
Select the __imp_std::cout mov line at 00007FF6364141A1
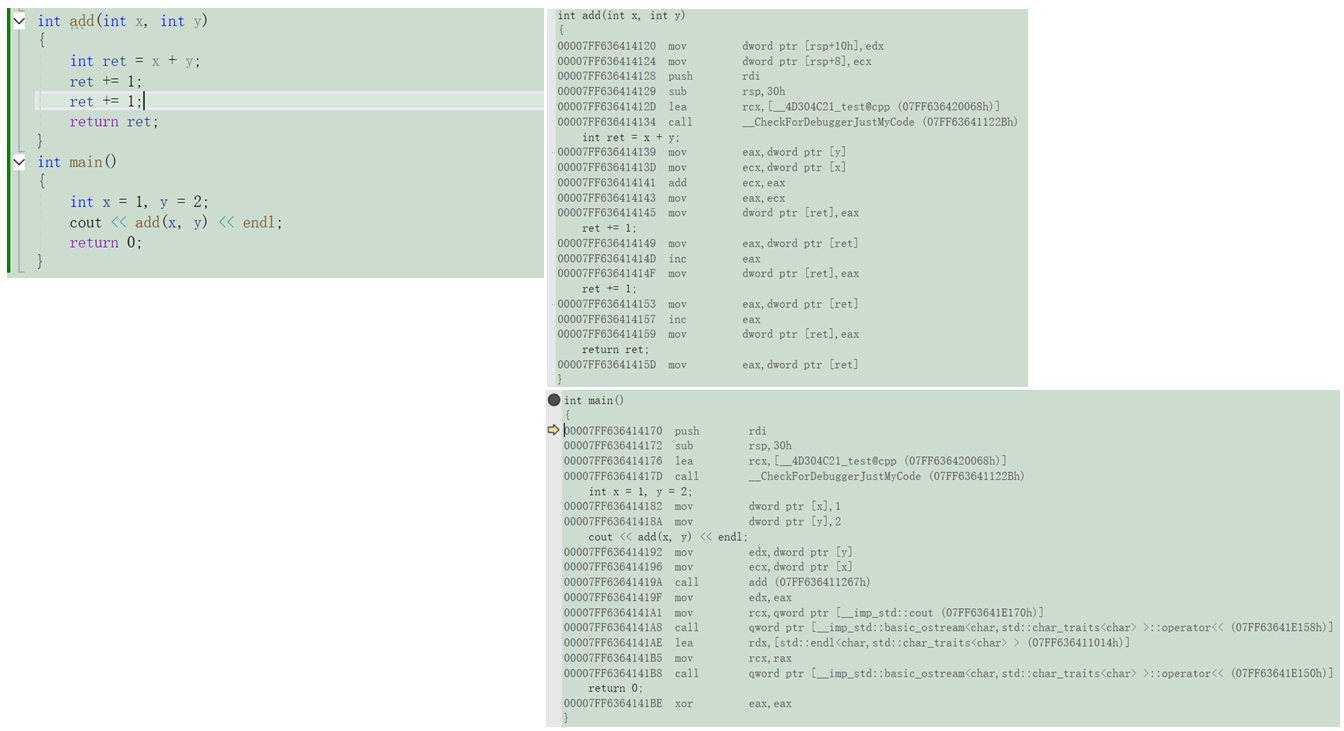pyautogui.click(x=804, y=613)
